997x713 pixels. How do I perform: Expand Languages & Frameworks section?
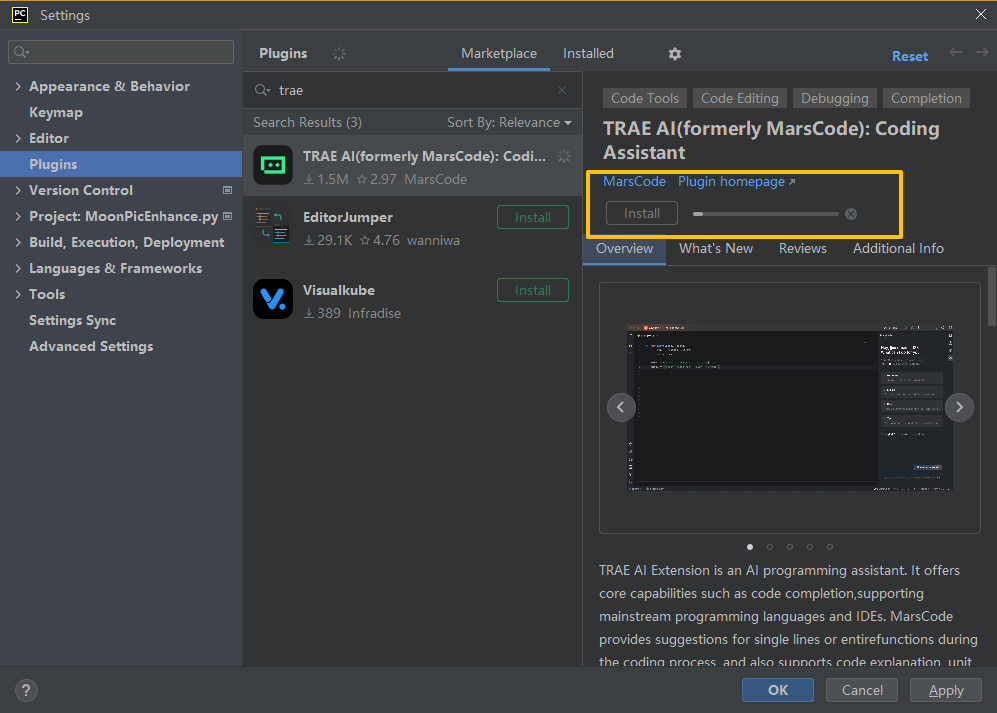(18, 268)
